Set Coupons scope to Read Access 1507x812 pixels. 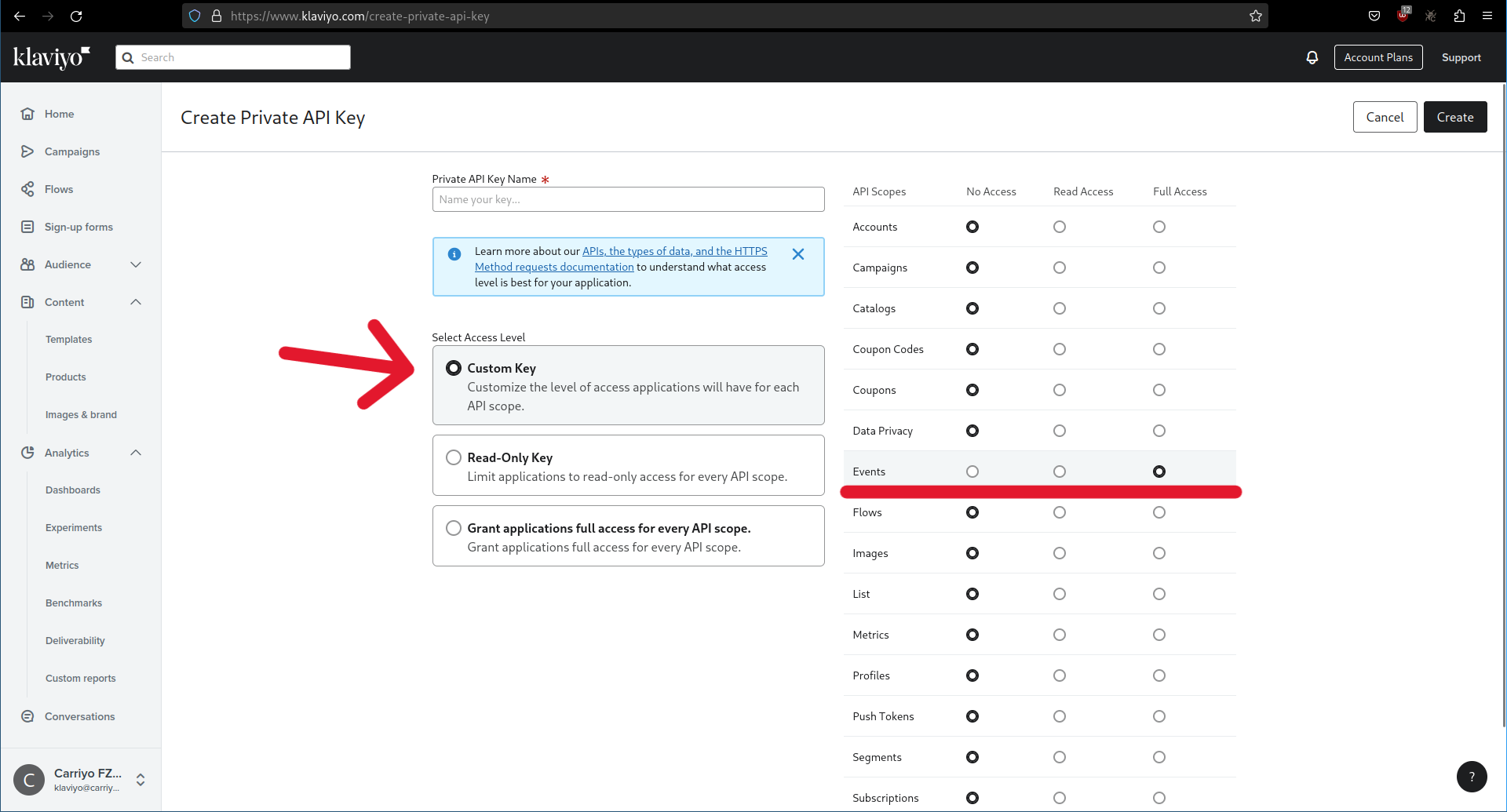click(1060, 390)
